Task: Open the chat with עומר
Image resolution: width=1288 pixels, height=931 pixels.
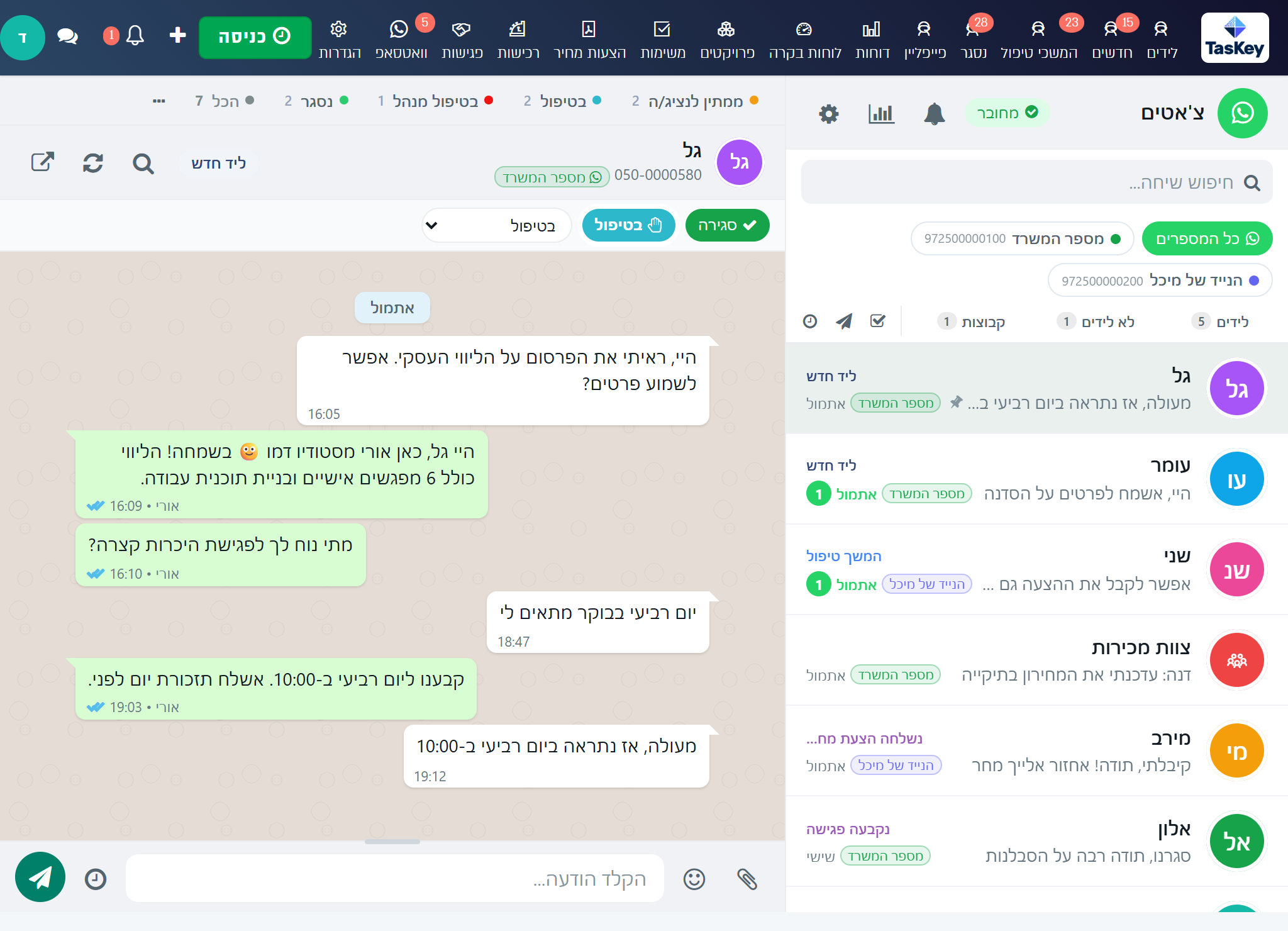Action: pos(1036,479)
